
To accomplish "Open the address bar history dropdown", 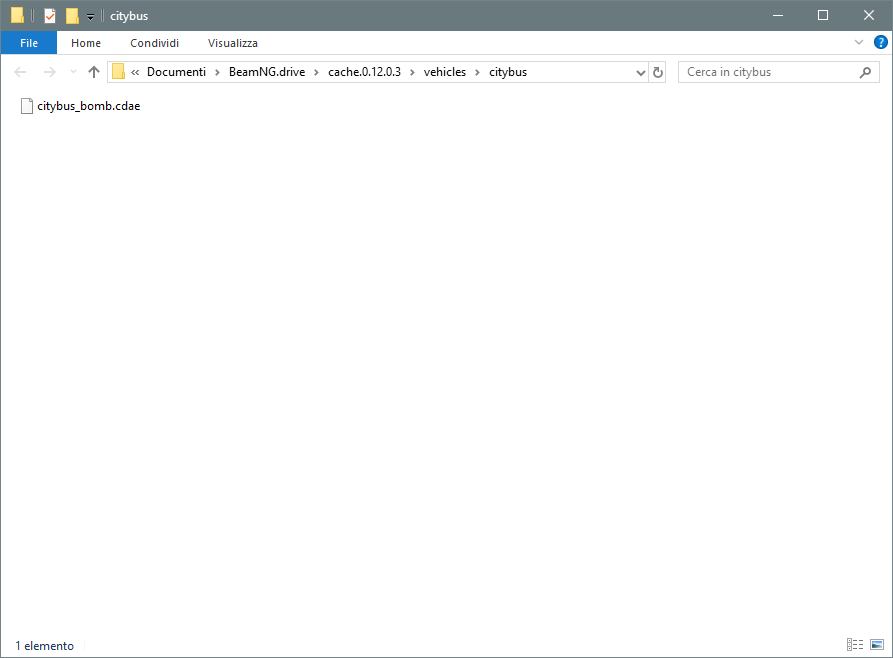I will point(641,72).
